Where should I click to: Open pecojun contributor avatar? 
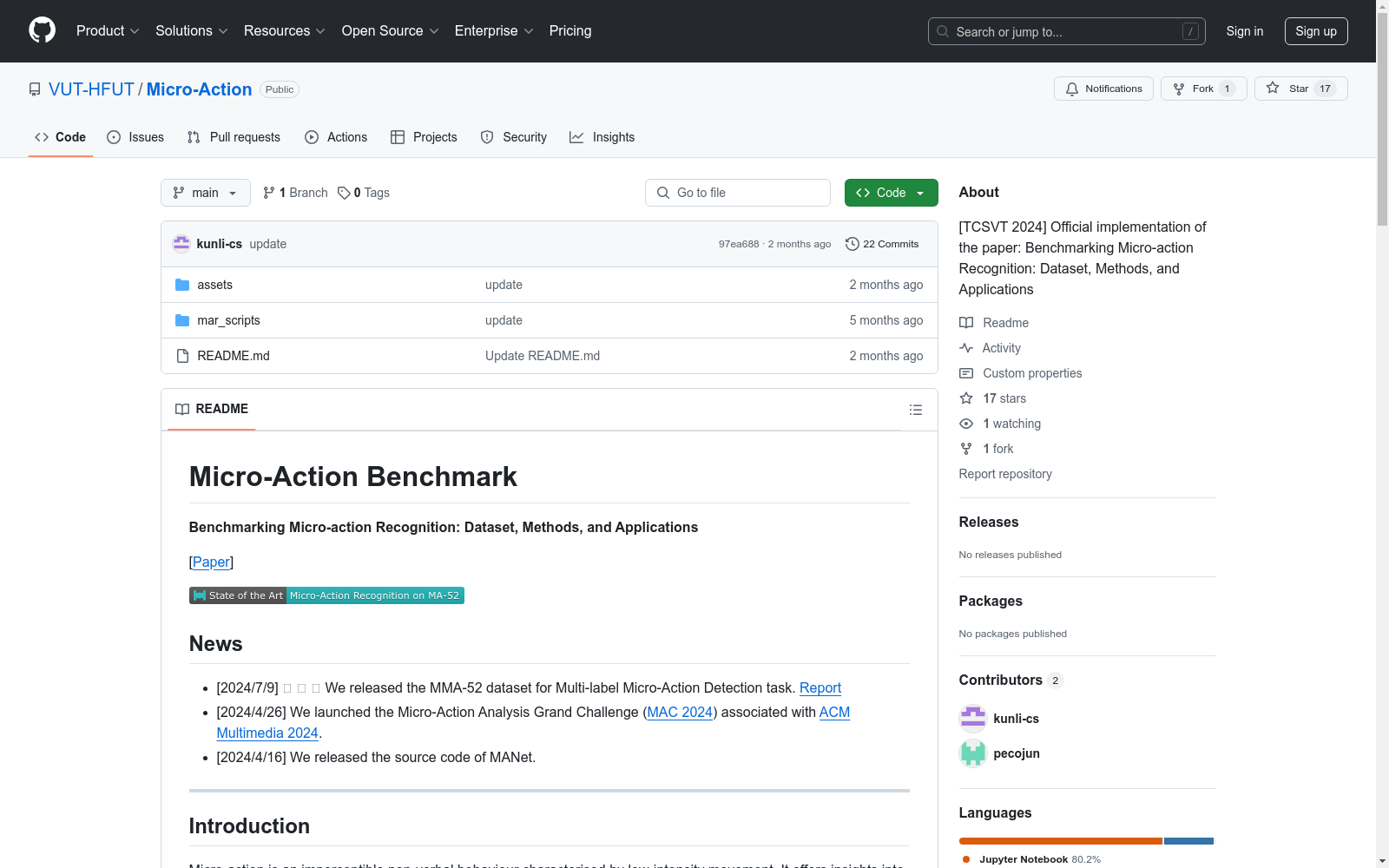point(973,753)
